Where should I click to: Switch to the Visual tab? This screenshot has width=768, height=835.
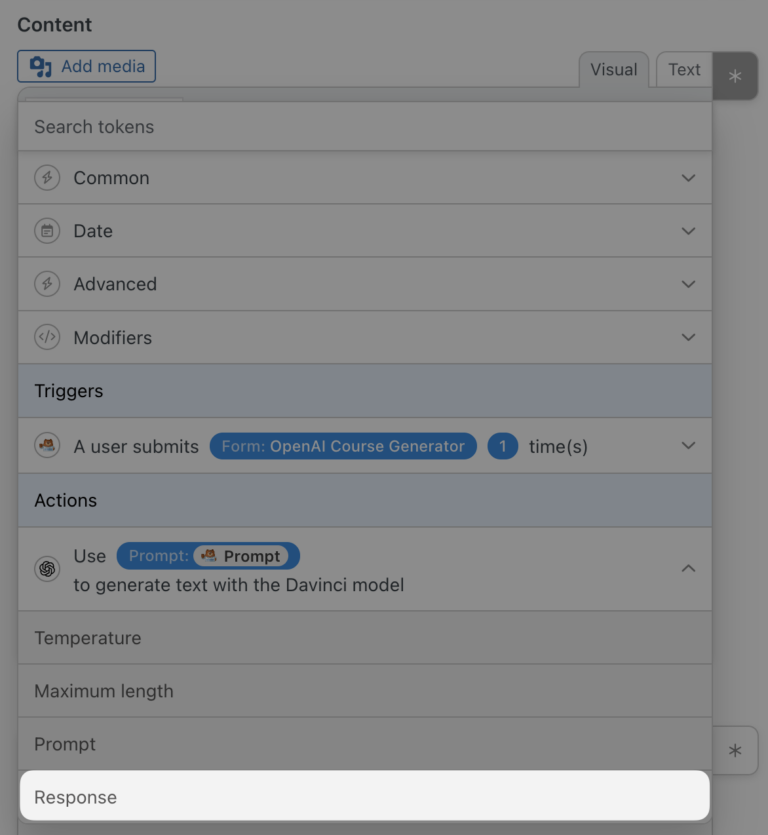pos(613,70)
